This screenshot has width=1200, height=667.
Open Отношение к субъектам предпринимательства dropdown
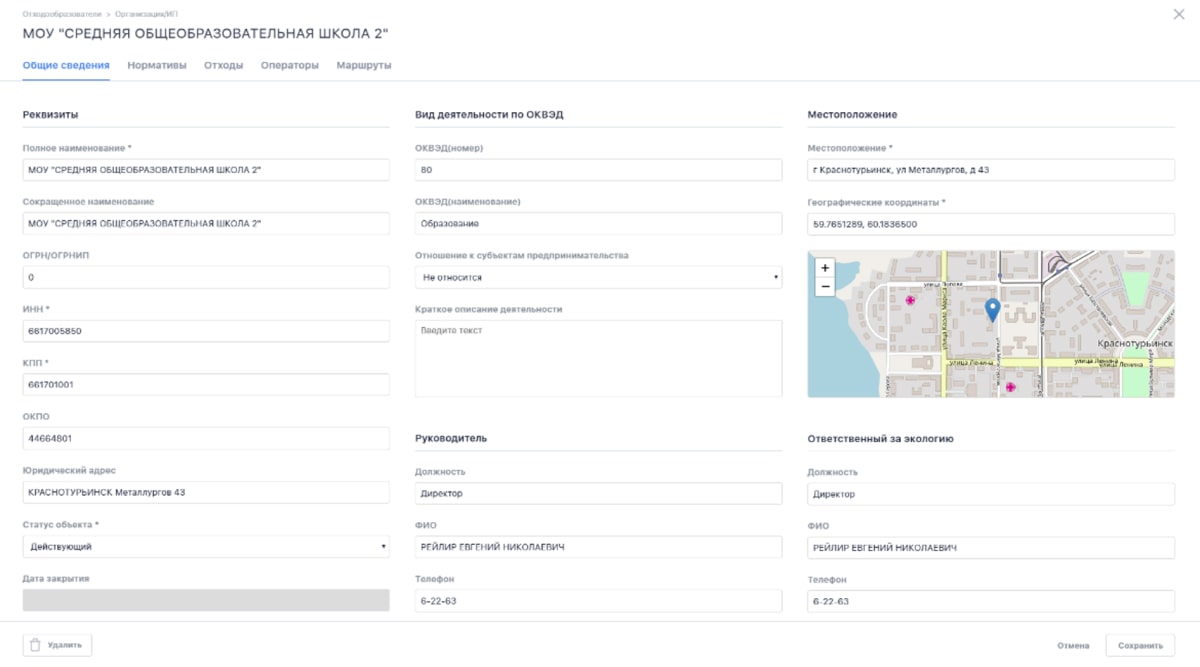coord(598,277)
